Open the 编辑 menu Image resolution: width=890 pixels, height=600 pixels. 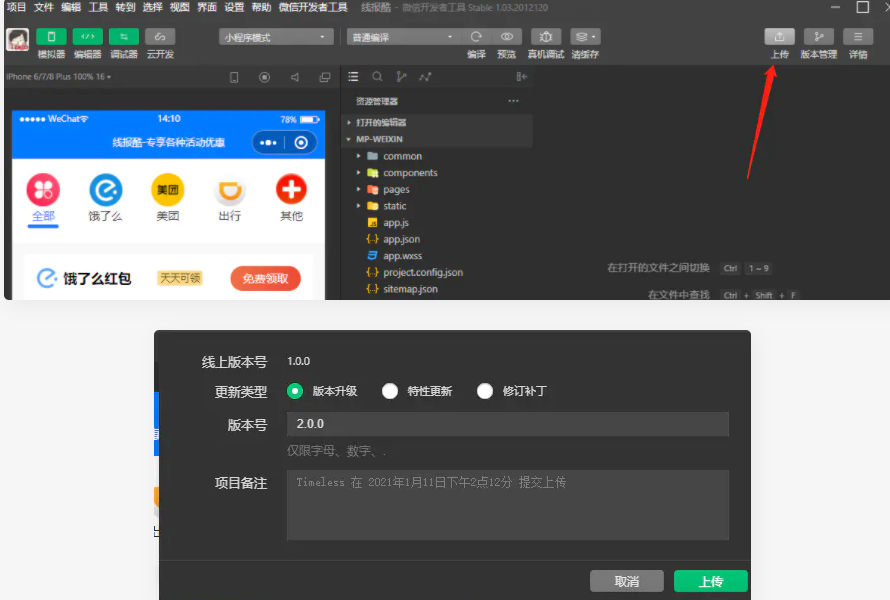[71, 7]
